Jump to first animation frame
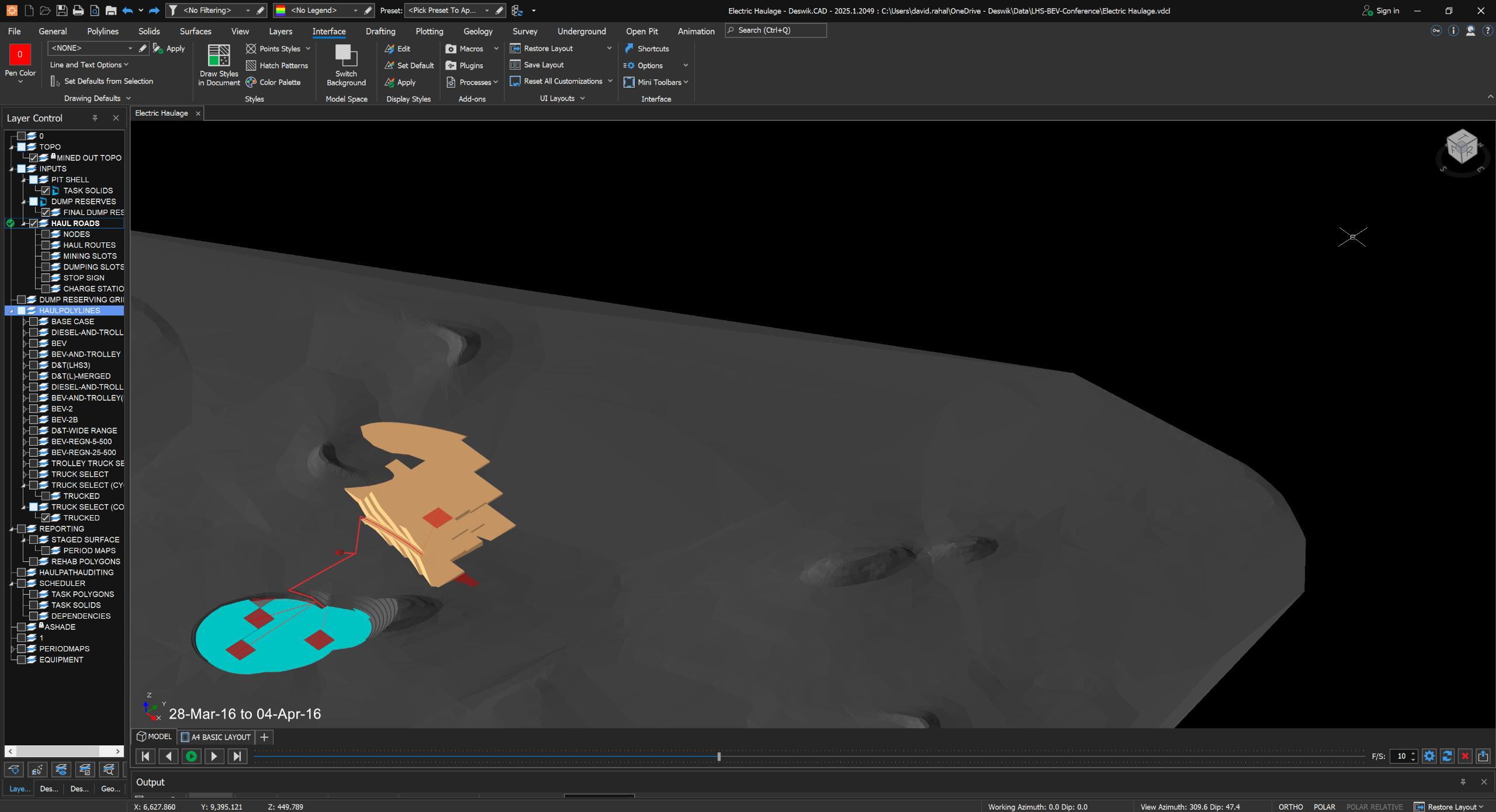This screenshot has width=1496, height=812. 146,757
